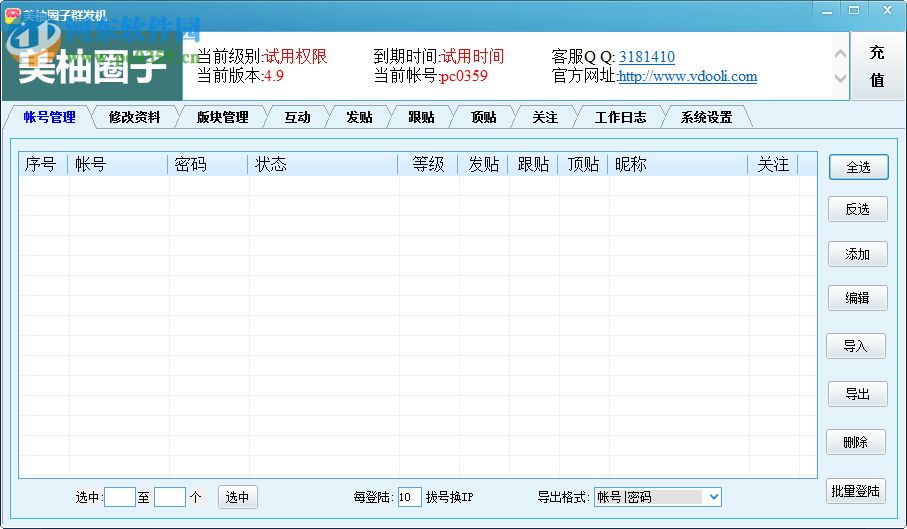View the 工作日志 tab
The height and width of the screenshot is (529, 907).
(620, 117)
